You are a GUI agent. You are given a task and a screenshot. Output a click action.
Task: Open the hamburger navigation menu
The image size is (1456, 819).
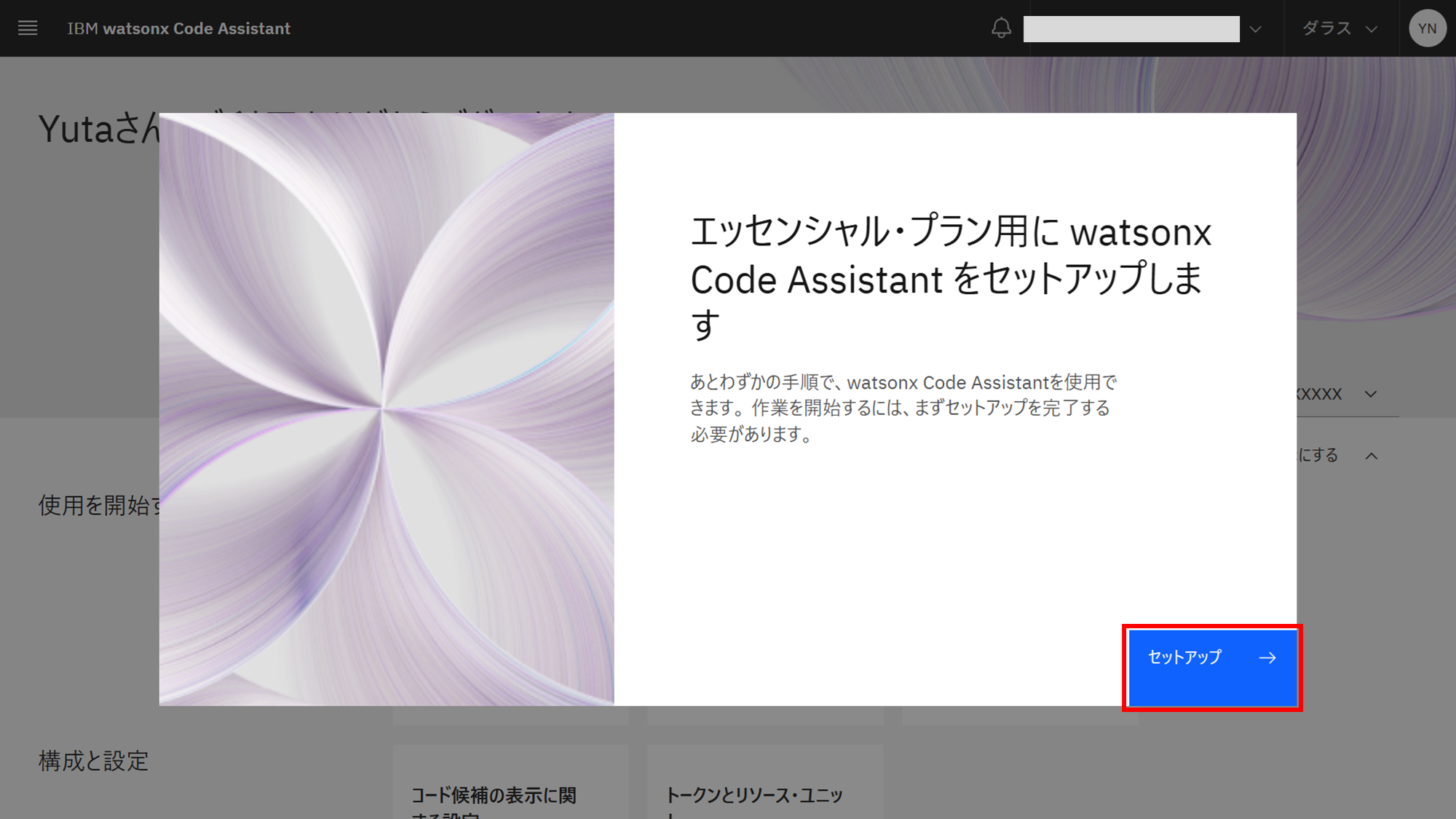(28, 28)
